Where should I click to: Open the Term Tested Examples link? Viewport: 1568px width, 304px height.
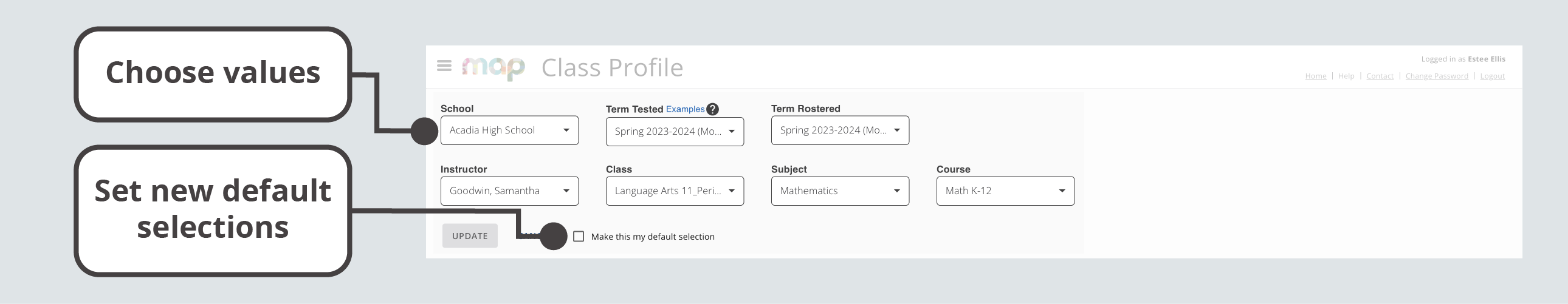coord(685,109)
